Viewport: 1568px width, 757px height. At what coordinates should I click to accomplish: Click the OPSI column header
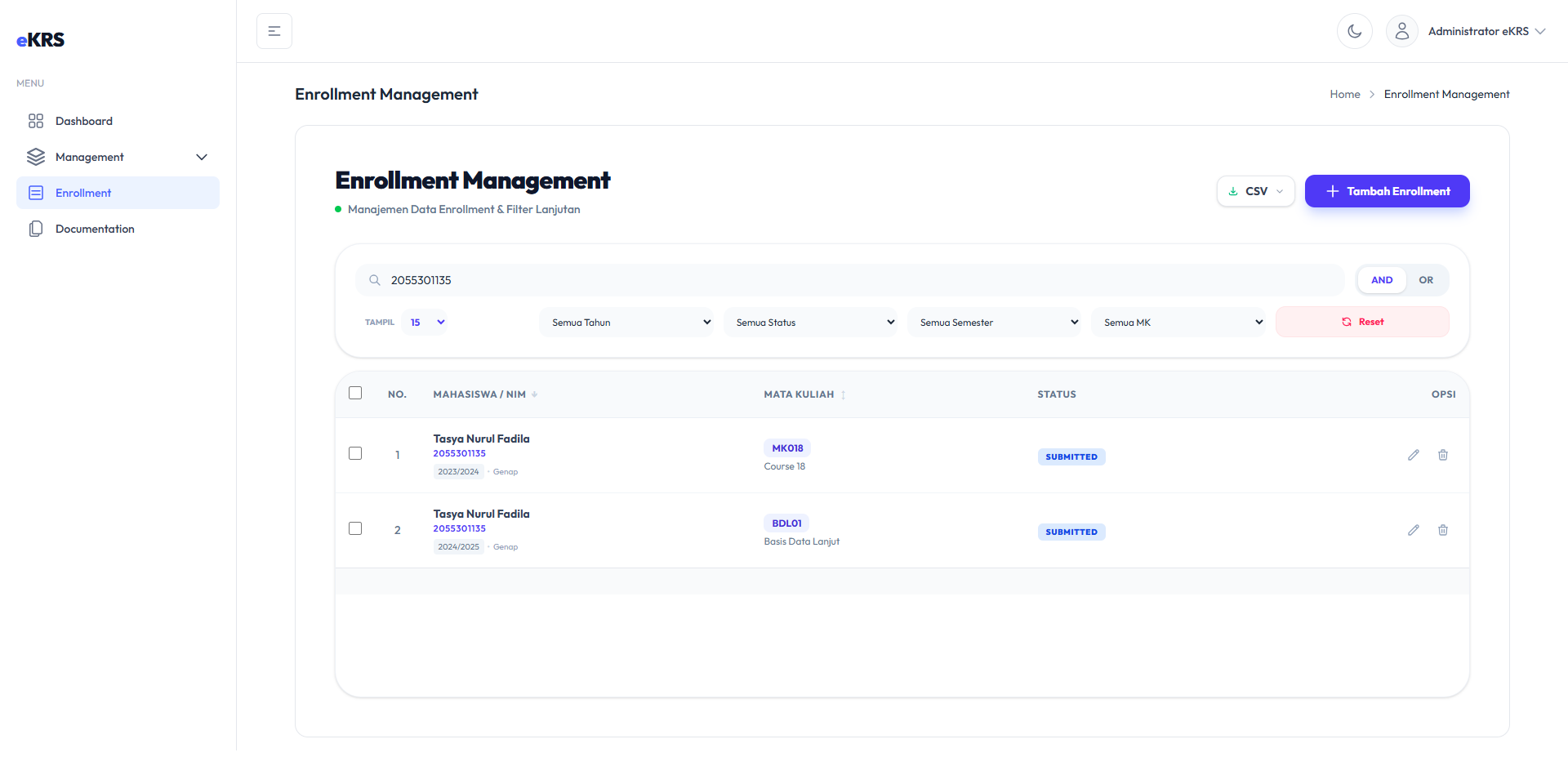point(1443,394)
